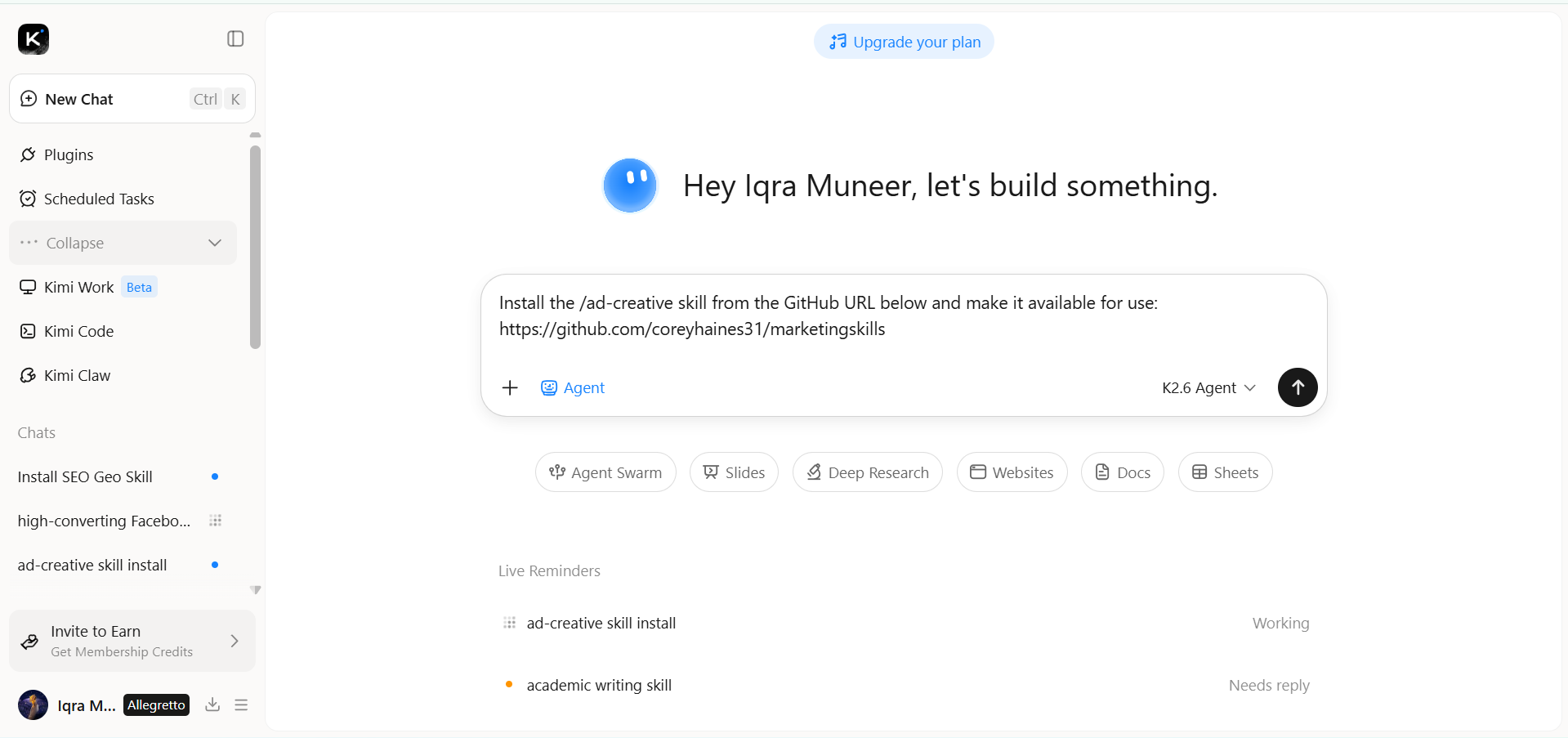Click the Invite to Earn chevron arrow
This screenshot has width=1568, height=738.
tap(235, 641)
